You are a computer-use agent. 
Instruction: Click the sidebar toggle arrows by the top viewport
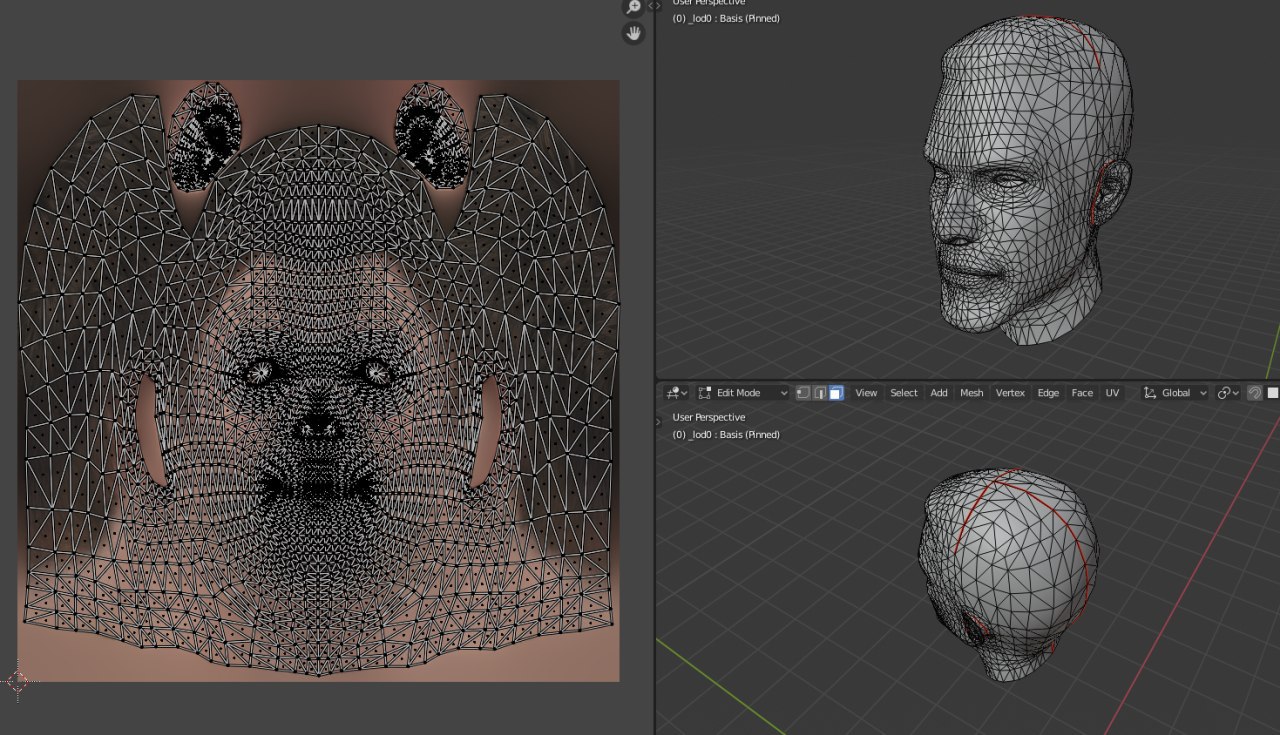[x=654, y=6]
